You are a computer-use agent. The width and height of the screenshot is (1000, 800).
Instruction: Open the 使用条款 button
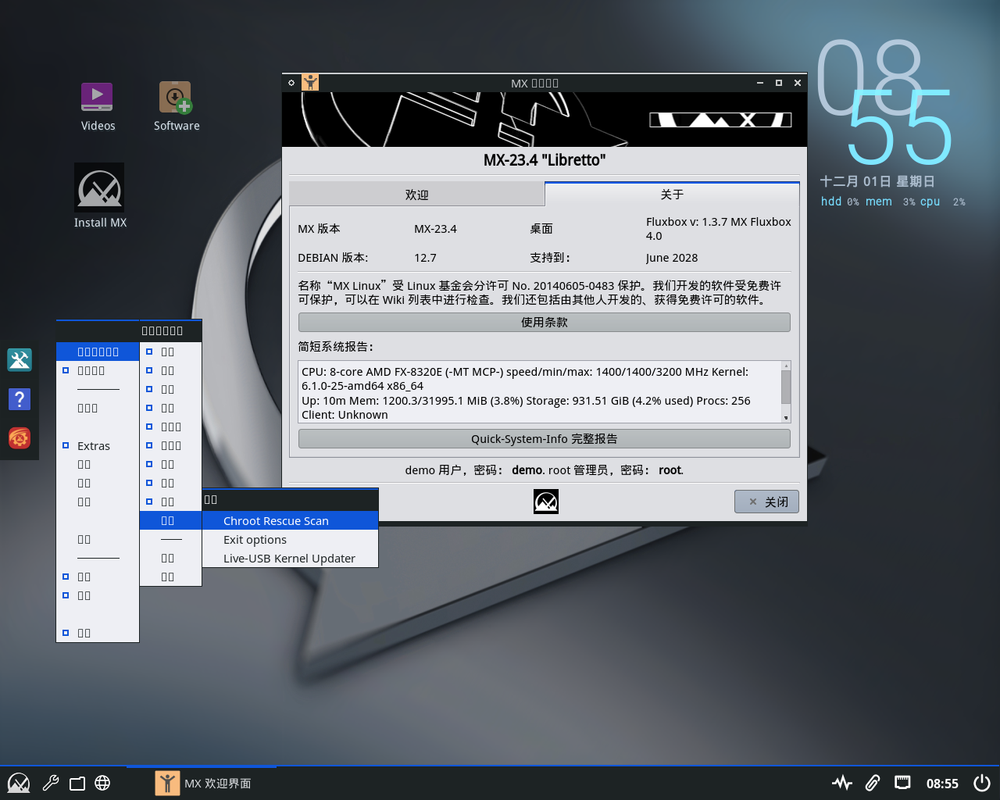[x=544, y=322]
